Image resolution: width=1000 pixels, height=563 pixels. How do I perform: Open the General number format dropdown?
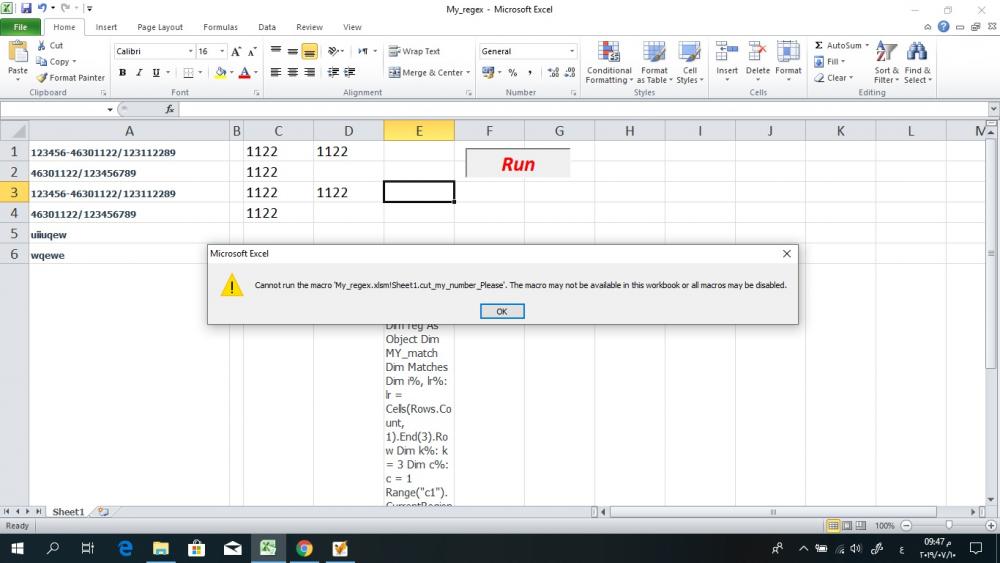click(571, 51)
